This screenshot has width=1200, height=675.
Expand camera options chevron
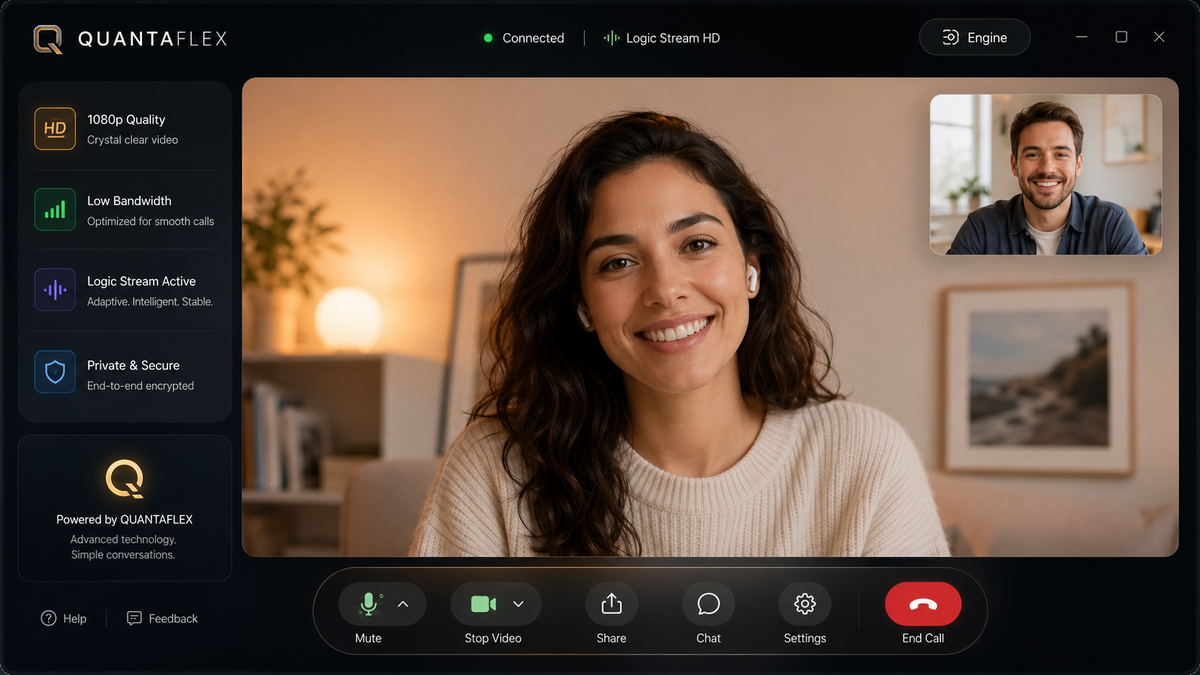click(518, 604)
